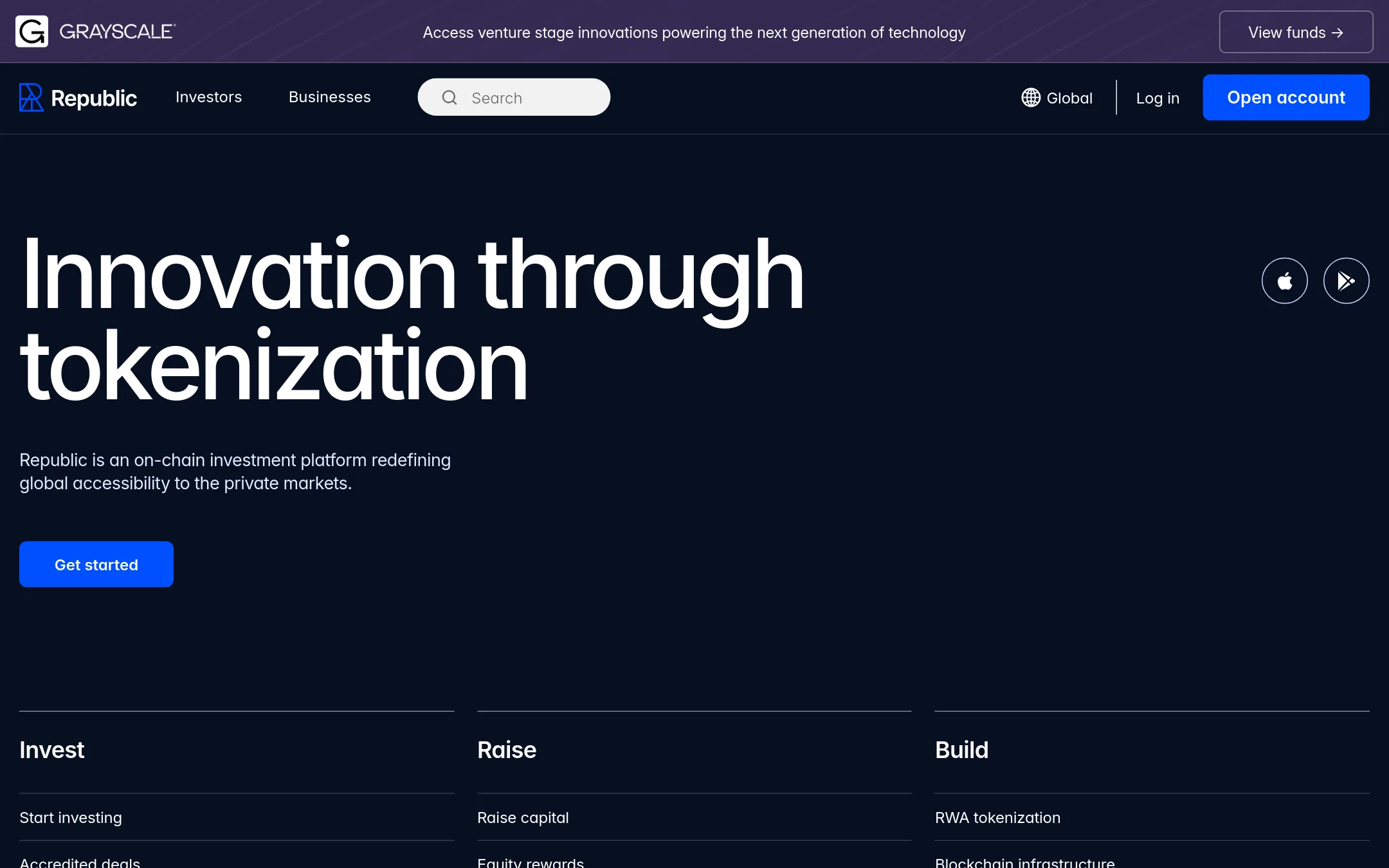1389x868 pixels.
Task: Click the Republic logo icon
Action: tap(31, 98)
